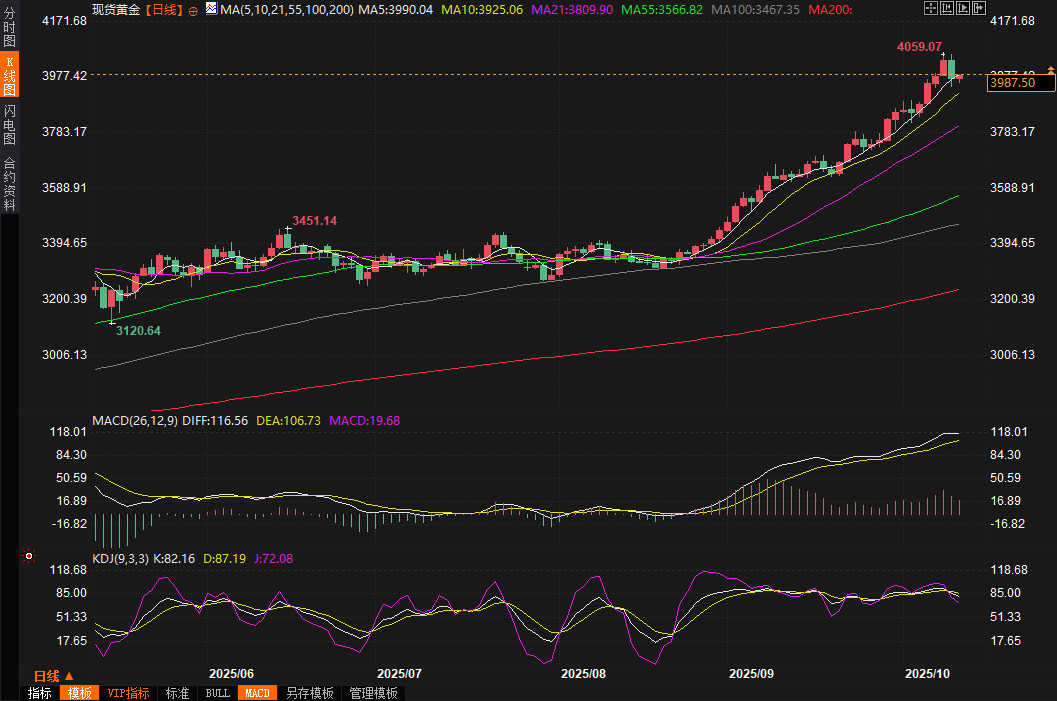The image size is (1057, 701).
Task: Click the 另存模板 button
Action: click(x=310, y=693)
